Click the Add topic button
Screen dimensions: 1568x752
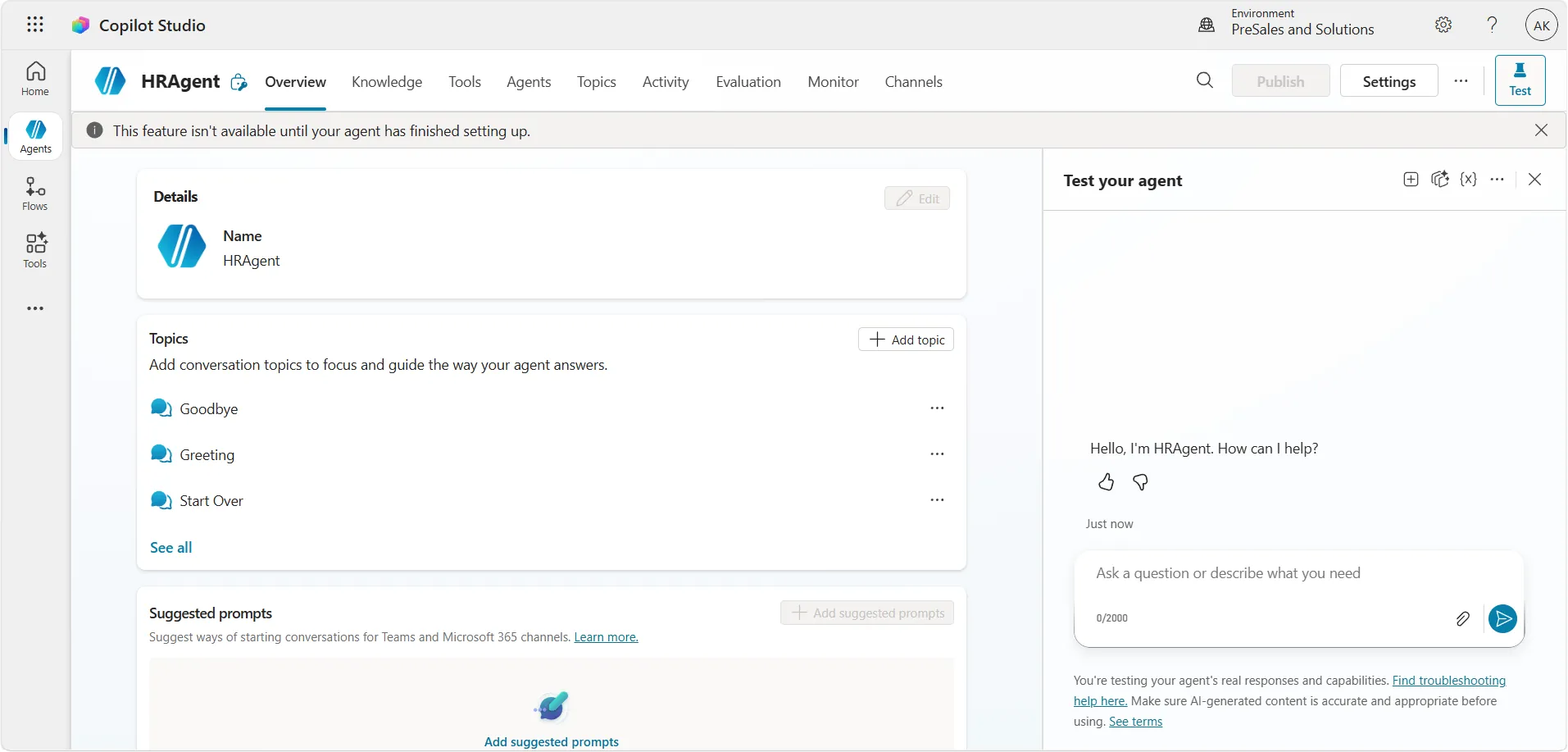pos(906,340)
